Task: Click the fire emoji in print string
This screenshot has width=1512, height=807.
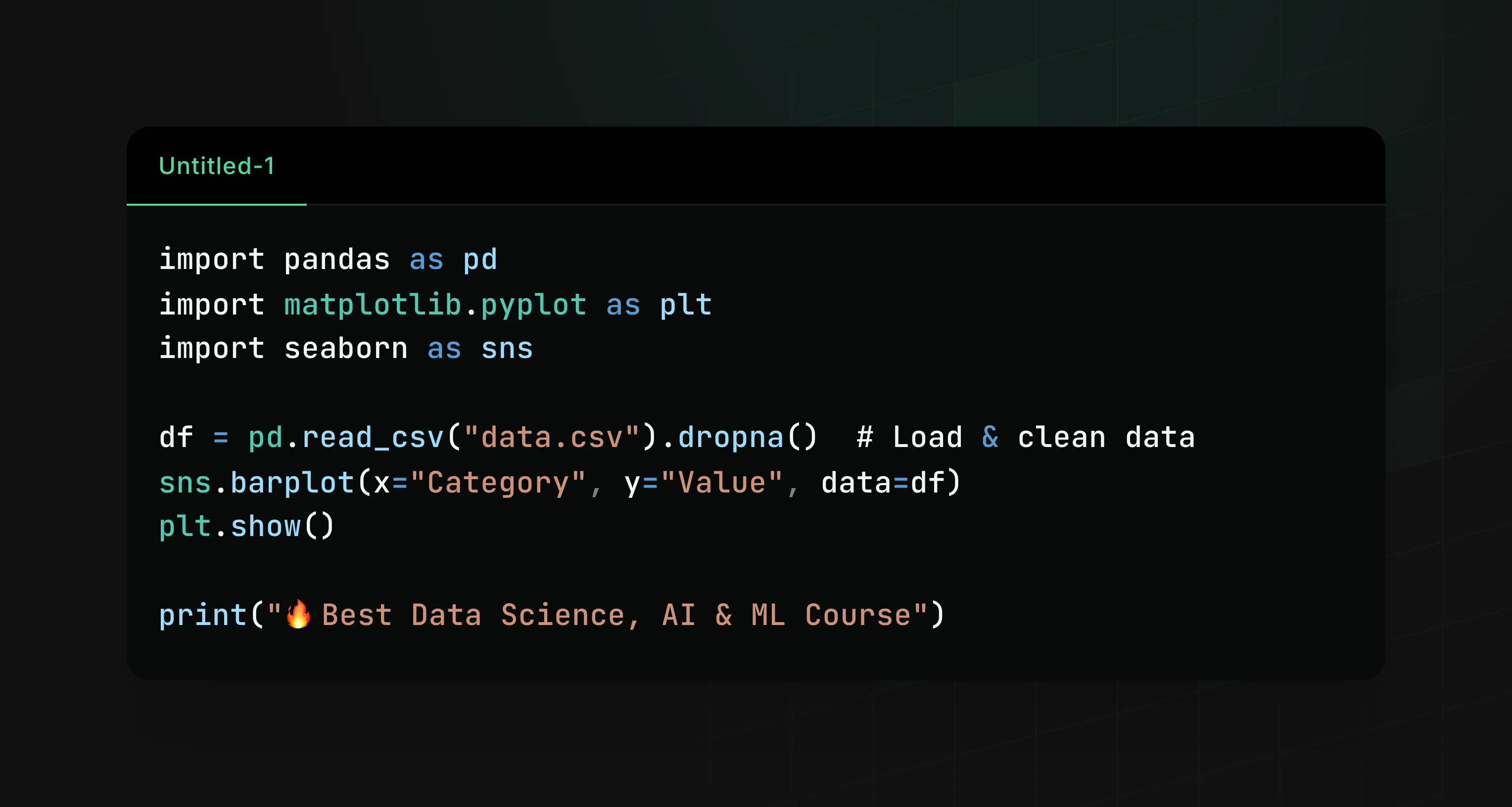Action: [298, 615]
